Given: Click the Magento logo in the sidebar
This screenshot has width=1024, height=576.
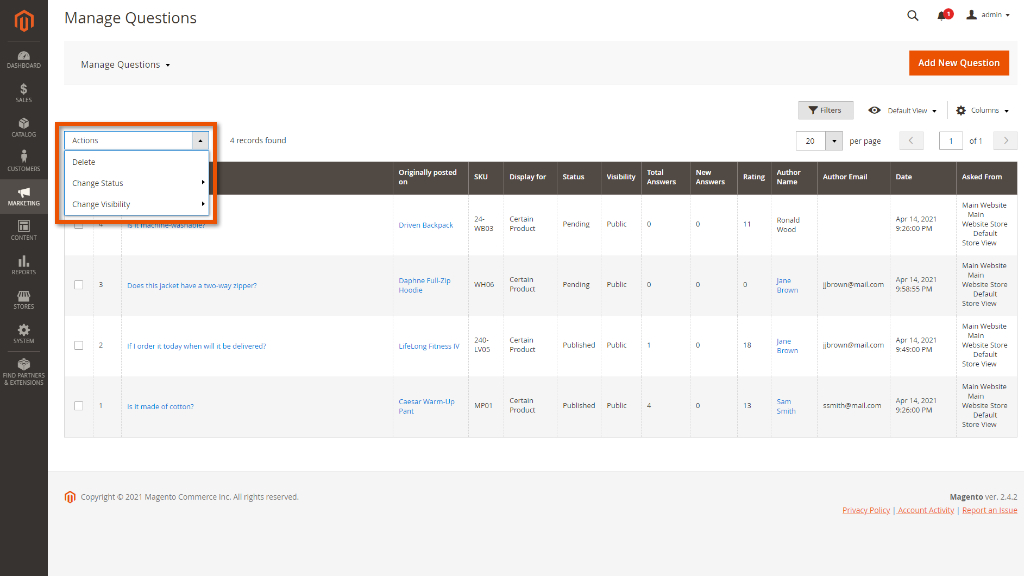Looking at the screenshot, I should point(24,21).
